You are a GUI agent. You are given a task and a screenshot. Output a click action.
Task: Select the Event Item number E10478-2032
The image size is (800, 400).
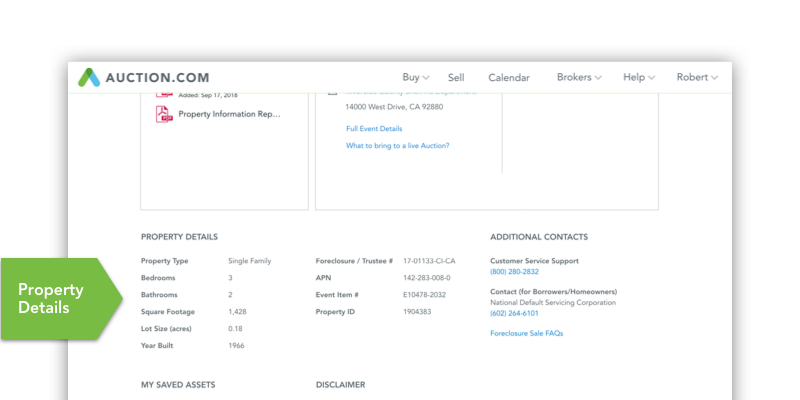tap(427, 295)
